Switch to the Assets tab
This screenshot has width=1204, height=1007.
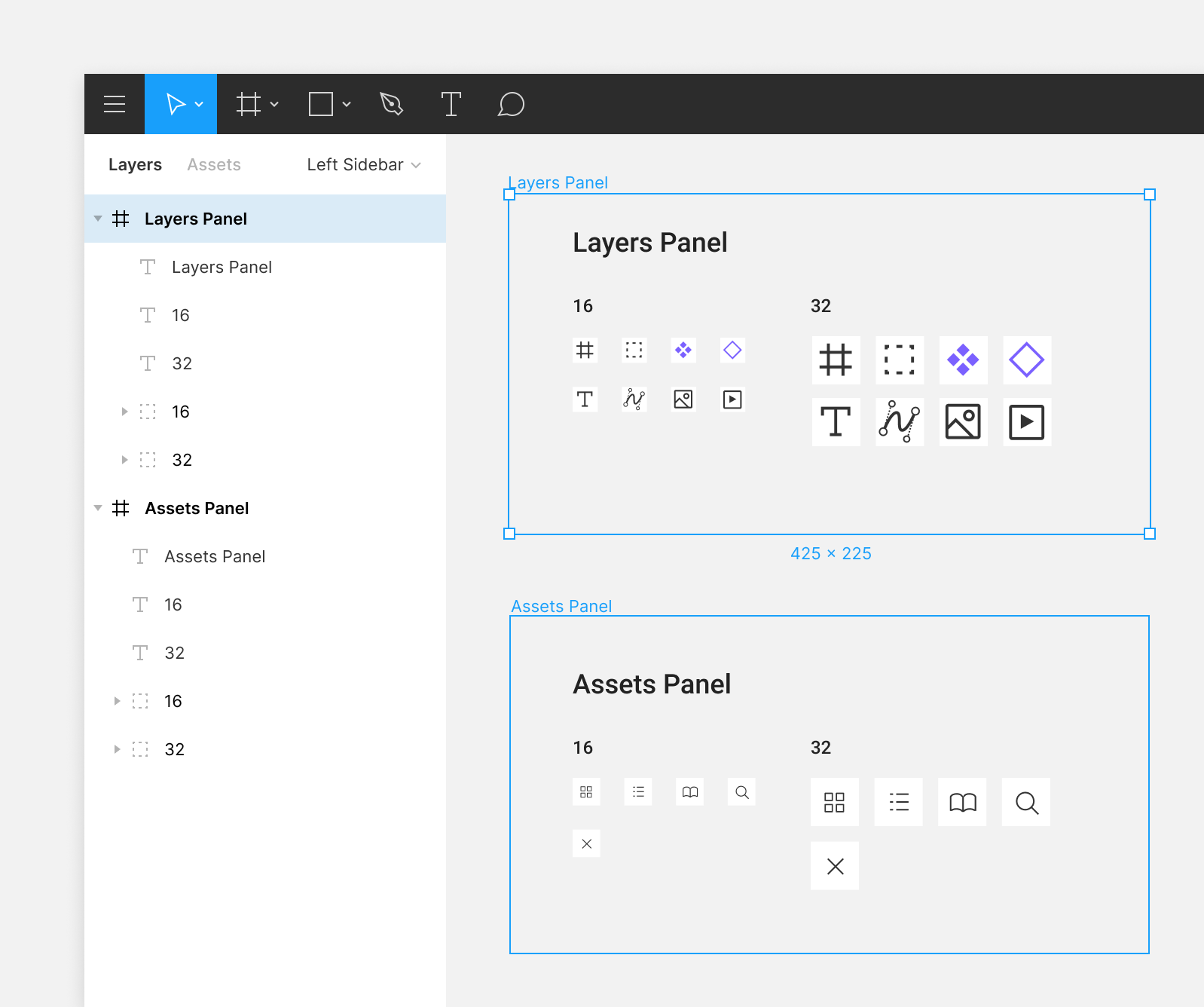point(214,164)
